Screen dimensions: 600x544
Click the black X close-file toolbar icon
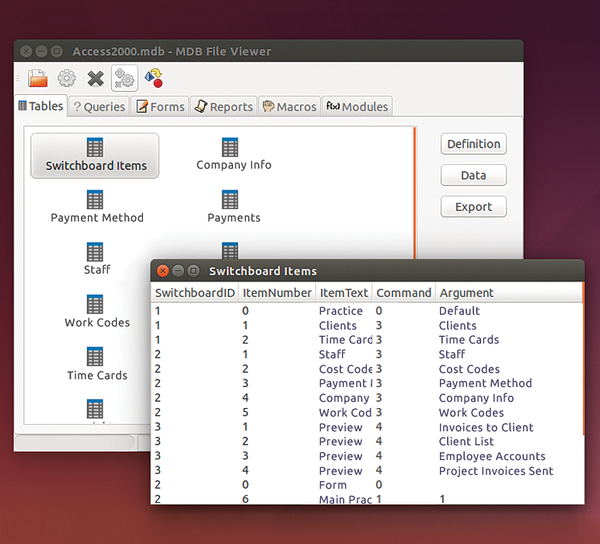click(x=95, y=79)
